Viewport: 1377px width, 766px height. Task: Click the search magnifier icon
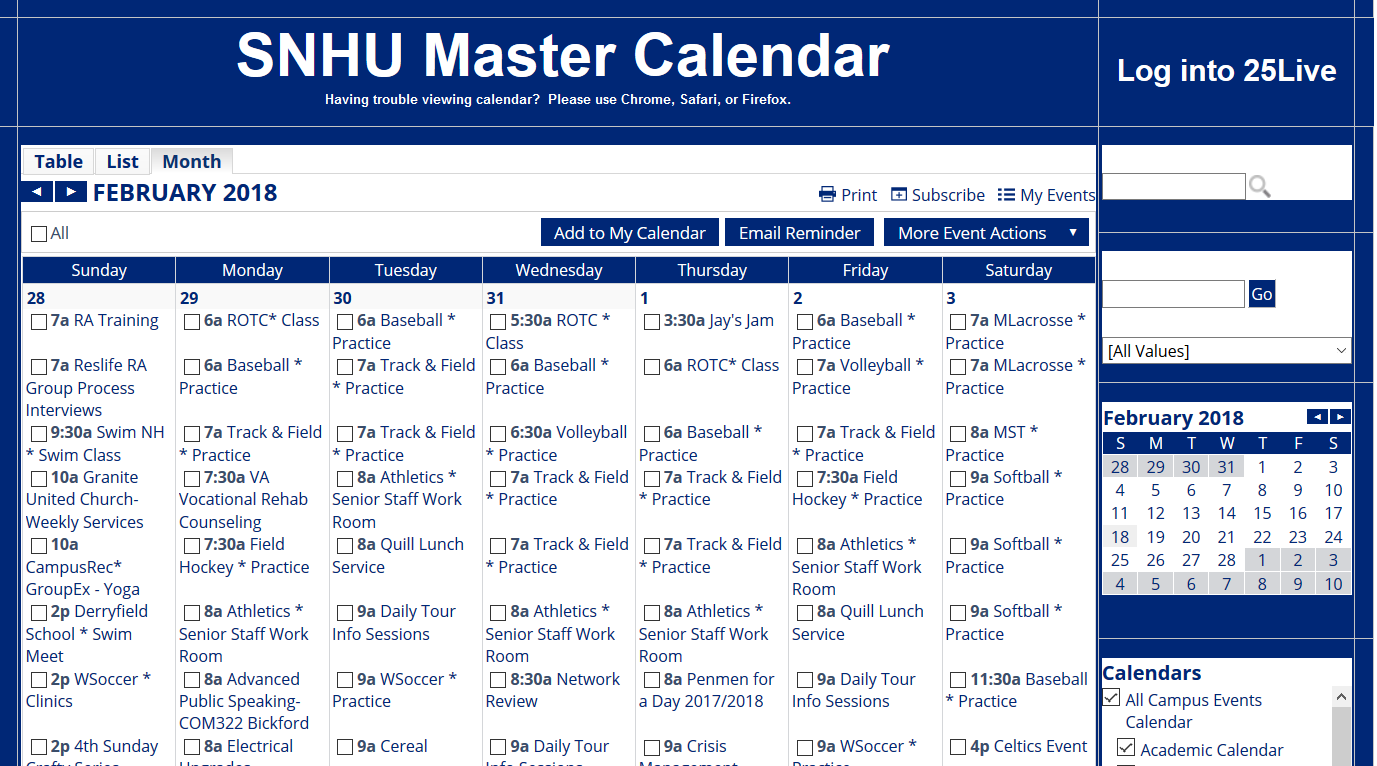tap(1260, 186)
